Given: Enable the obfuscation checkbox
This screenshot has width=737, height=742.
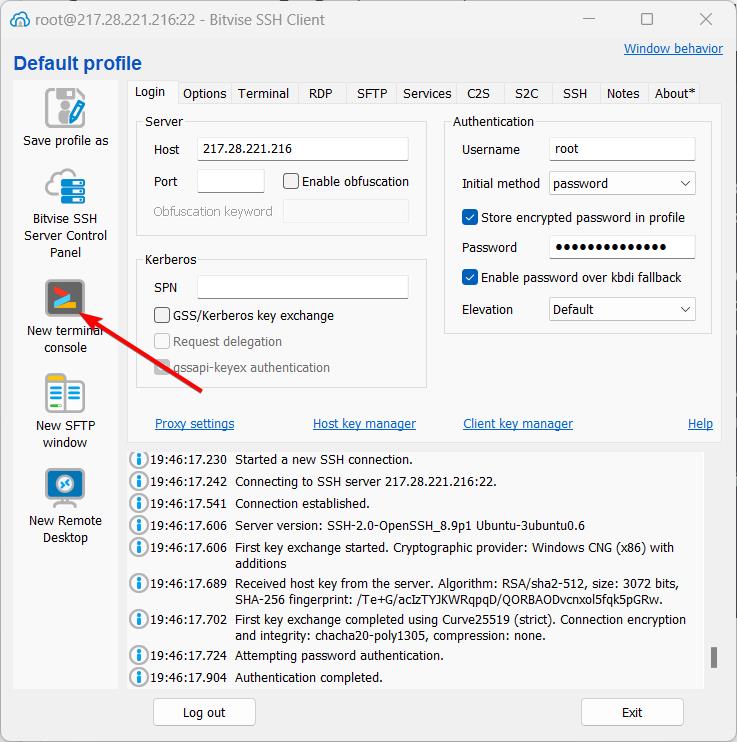Looking at the screenshot, I should click(292, 181).
